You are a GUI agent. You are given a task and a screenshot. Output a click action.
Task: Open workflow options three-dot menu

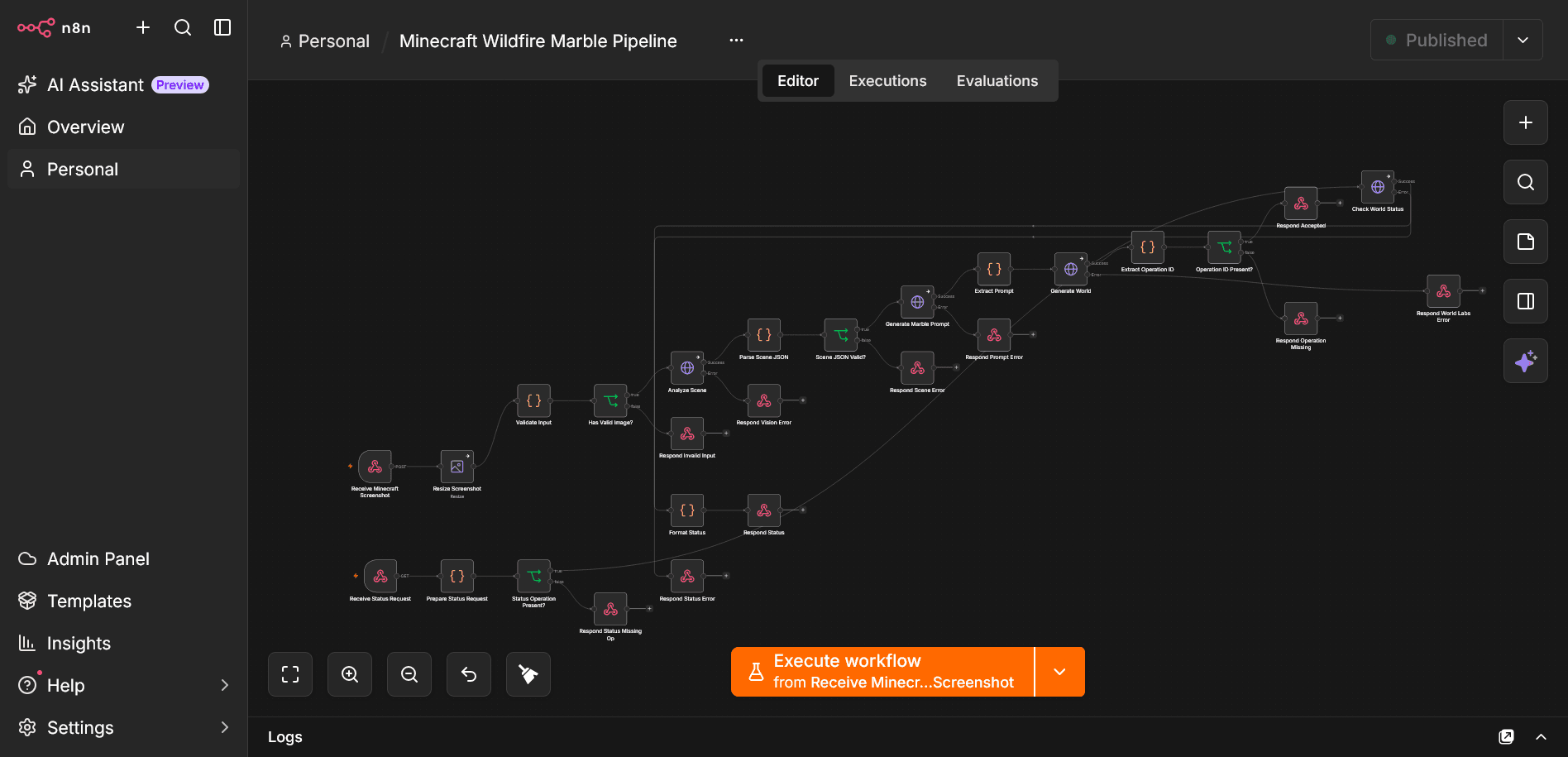736,41
